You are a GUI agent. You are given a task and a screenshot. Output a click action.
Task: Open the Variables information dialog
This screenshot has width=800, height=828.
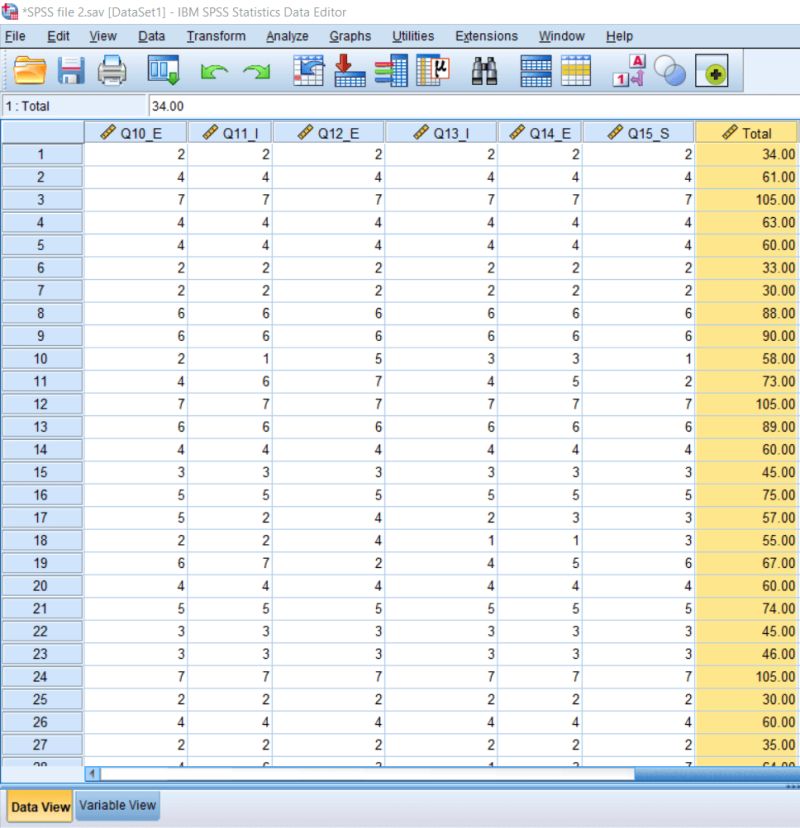[x=432, y=72]
